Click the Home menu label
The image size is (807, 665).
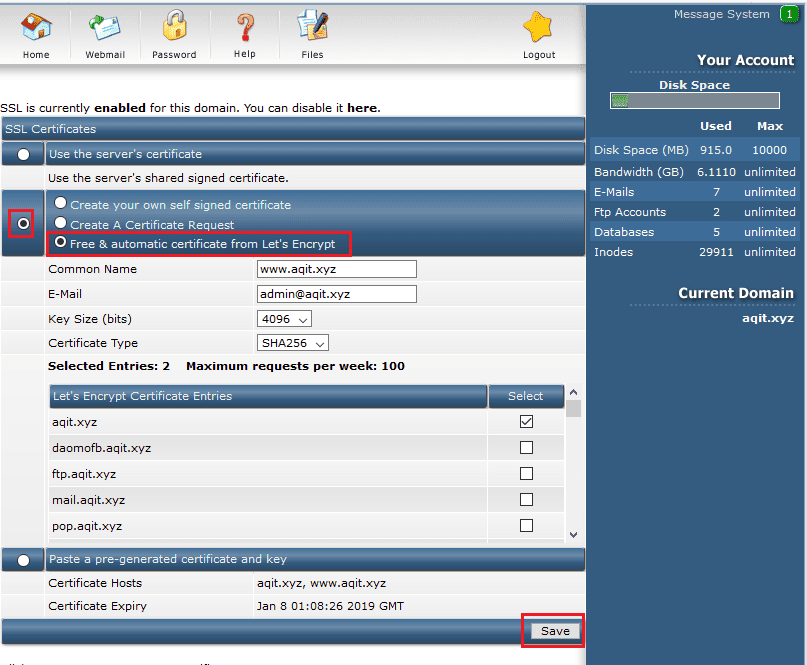point(36,55)
